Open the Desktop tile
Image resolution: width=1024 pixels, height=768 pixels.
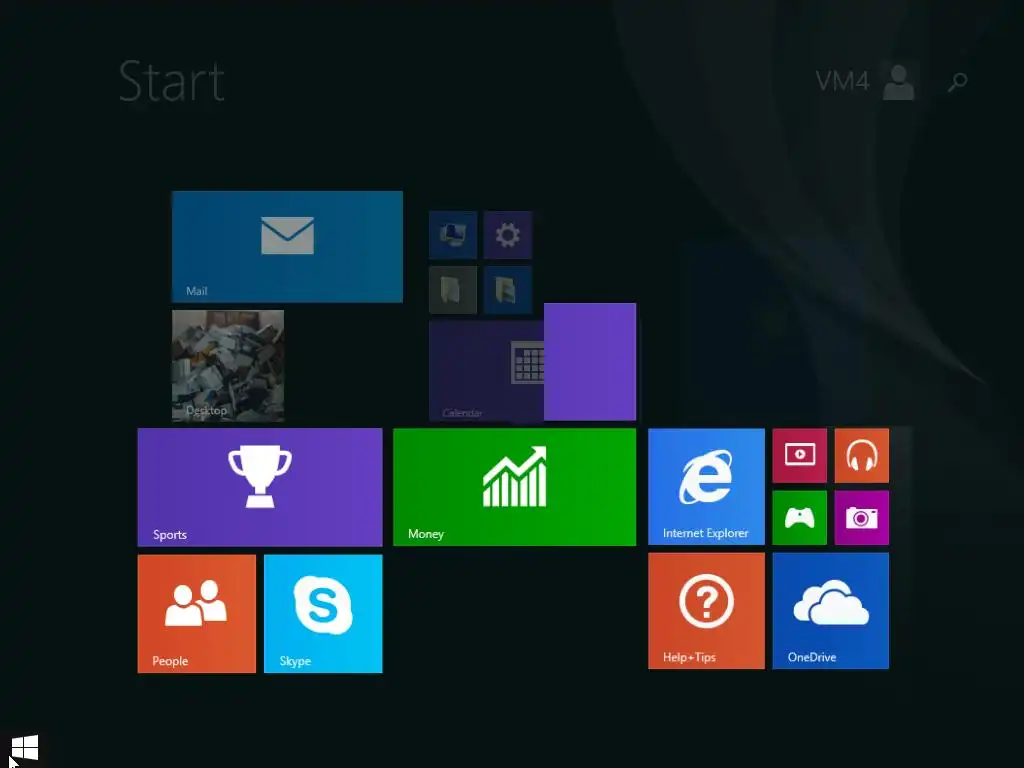pos(228,366)
